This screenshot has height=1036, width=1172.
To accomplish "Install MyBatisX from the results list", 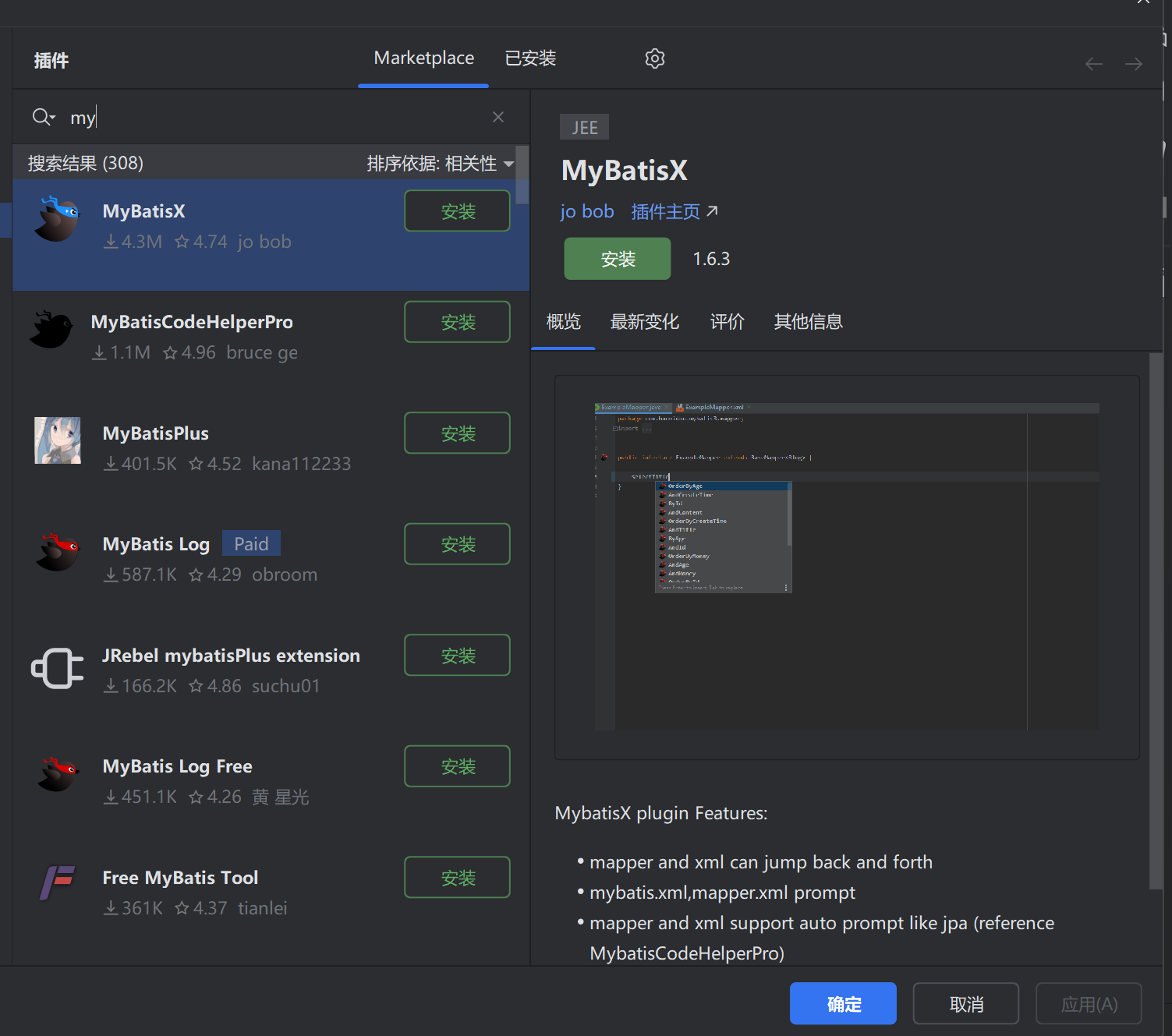I will tap(458, 211).
